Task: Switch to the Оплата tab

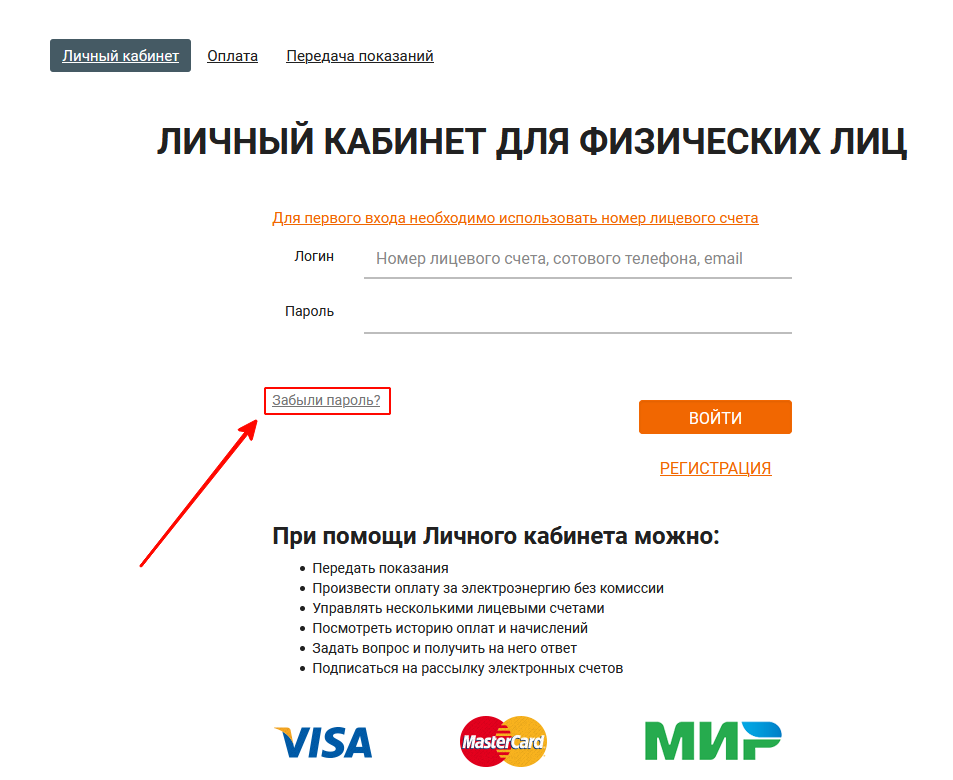Action: click(x=232, y=56)
